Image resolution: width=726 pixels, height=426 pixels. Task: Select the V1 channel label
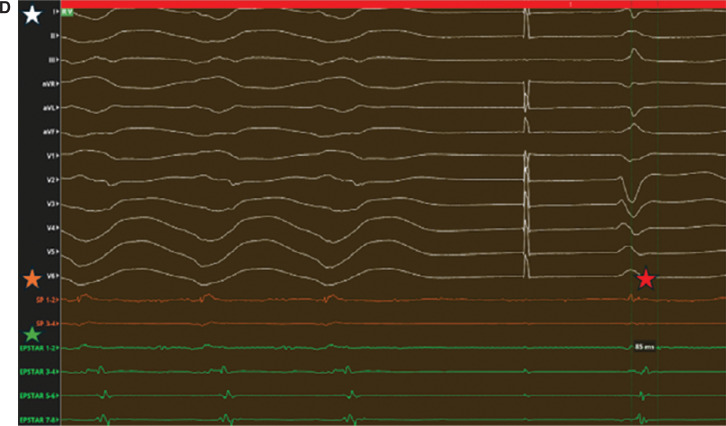point(50,156)
